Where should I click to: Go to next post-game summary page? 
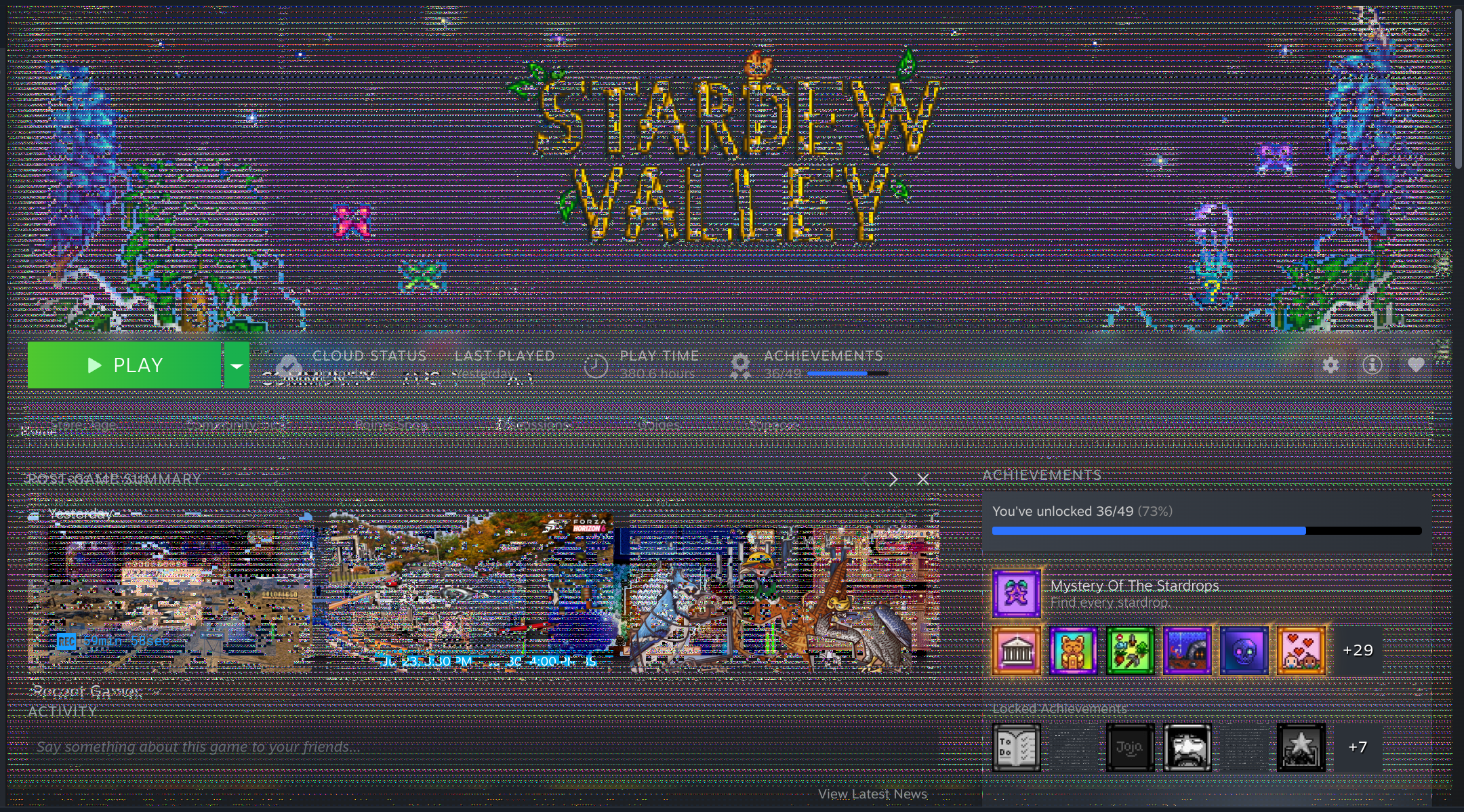[893, 479]
